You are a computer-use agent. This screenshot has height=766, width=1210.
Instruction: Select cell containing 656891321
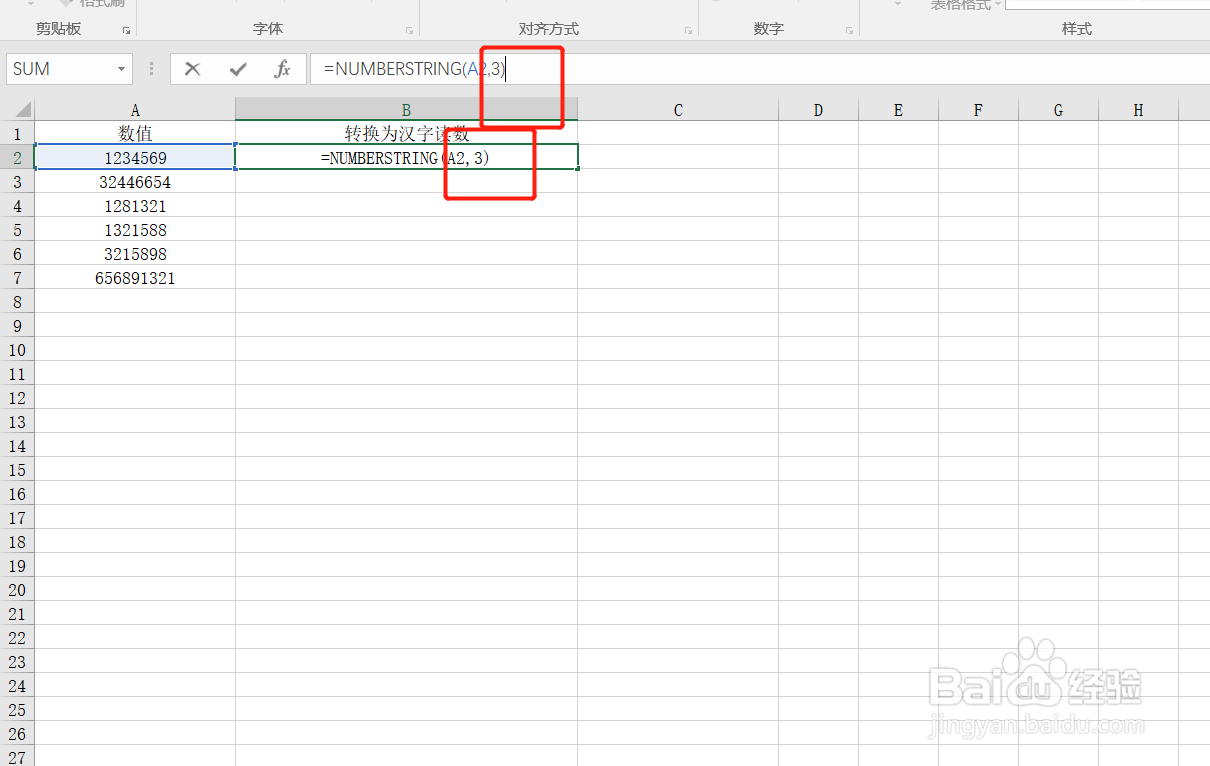135,277
